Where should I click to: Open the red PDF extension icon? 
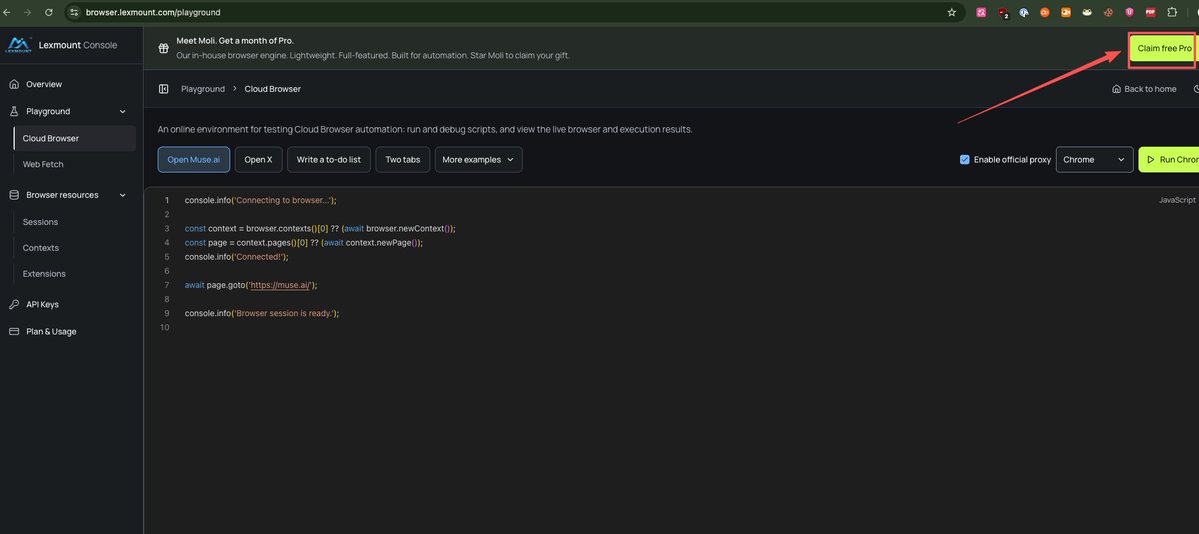[1150, 12]
